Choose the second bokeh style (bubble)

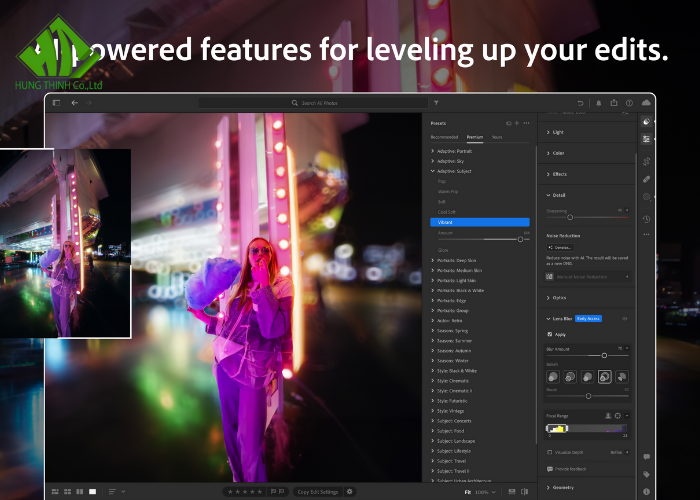[570, 377]
